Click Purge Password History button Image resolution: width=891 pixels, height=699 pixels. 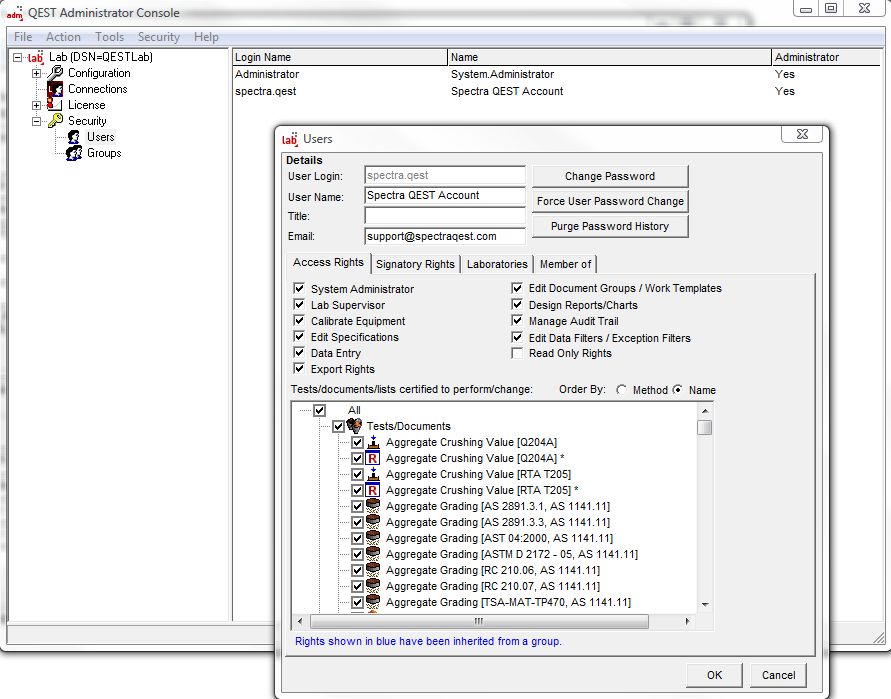[609, 226]
